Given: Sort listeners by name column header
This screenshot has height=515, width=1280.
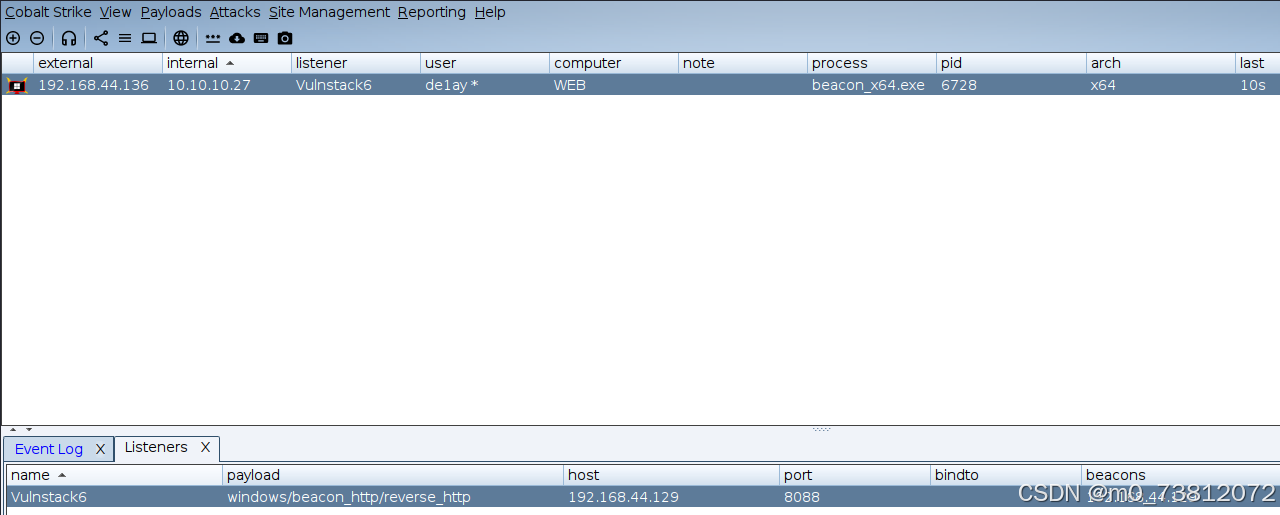Looking at the screenshot, I should point(114,475).
